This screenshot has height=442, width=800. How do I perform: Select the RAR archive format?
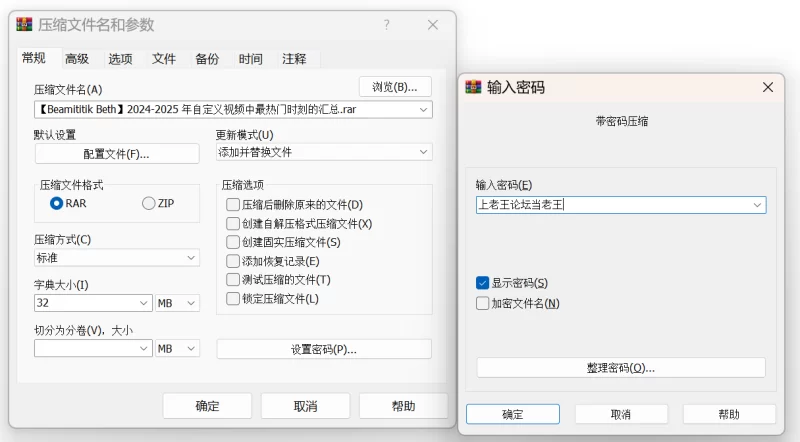tap(57, 203)
